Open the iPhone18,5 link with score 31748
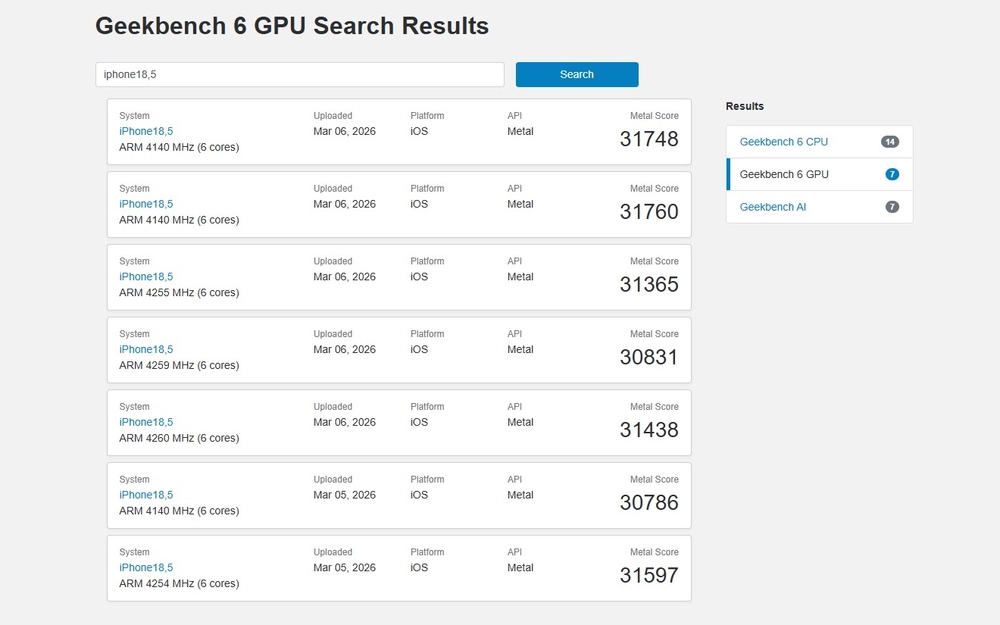Image resolution: width=1000 pixels, height=625 pixels. coord(146,131)
